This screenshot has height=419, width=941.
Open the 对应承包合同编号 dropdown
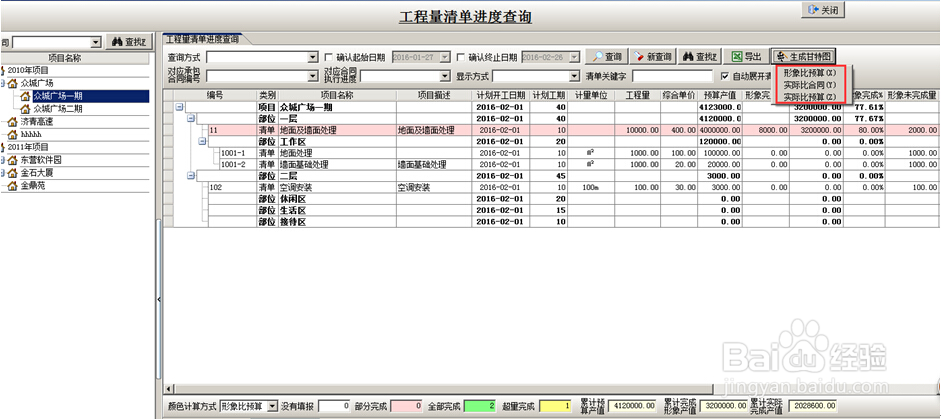(313, 76)
